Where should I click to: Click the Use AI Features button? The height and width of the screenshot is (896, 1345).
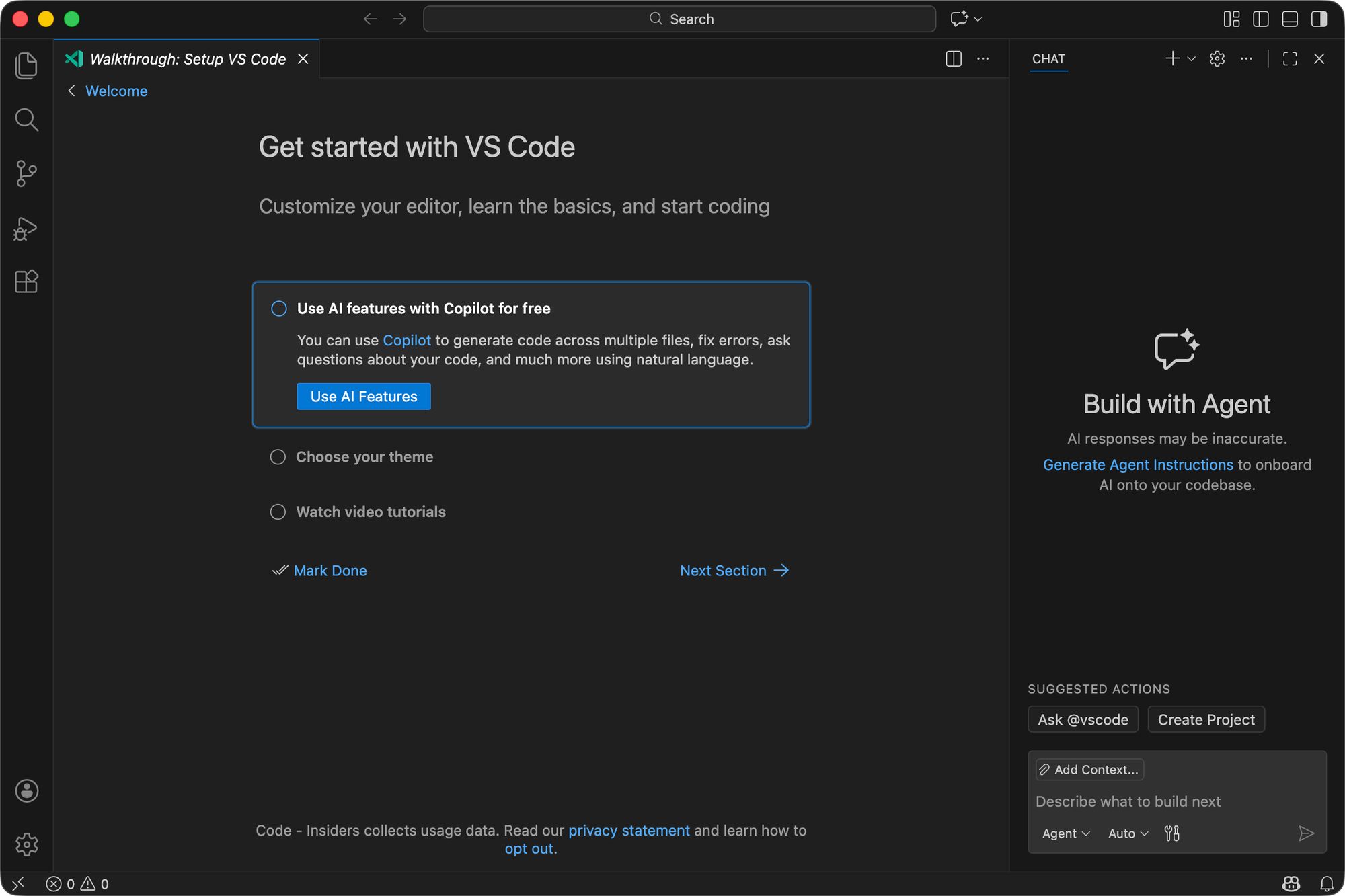pos(364,397)
